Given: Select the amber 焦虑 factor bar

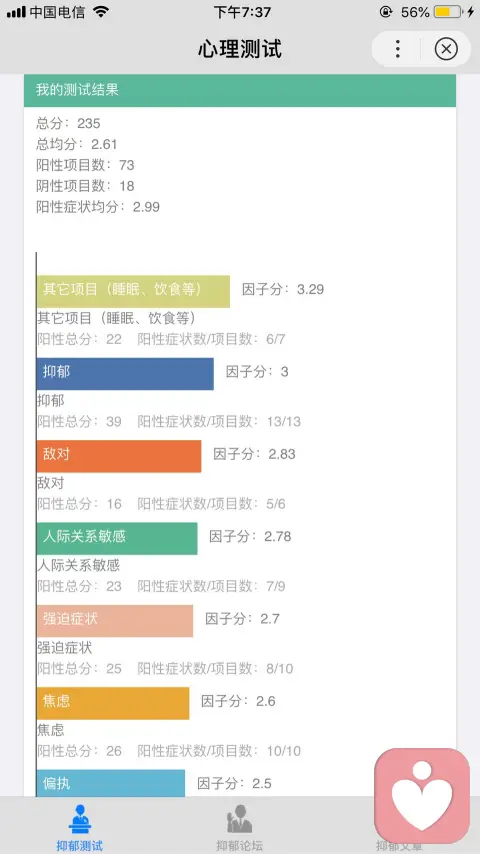Looking at the screenshot, I should (113, 703).
